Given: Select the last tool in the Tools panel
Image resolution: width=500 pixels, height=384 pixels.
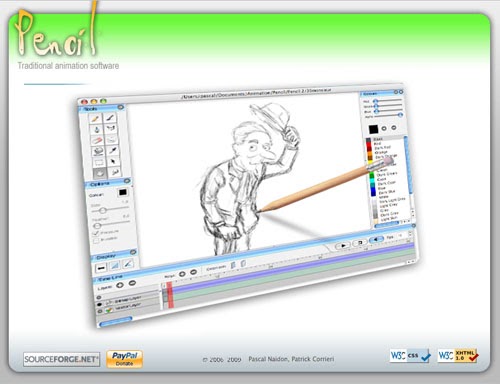Looking at the screenshot, I should [x=115, y=172].
